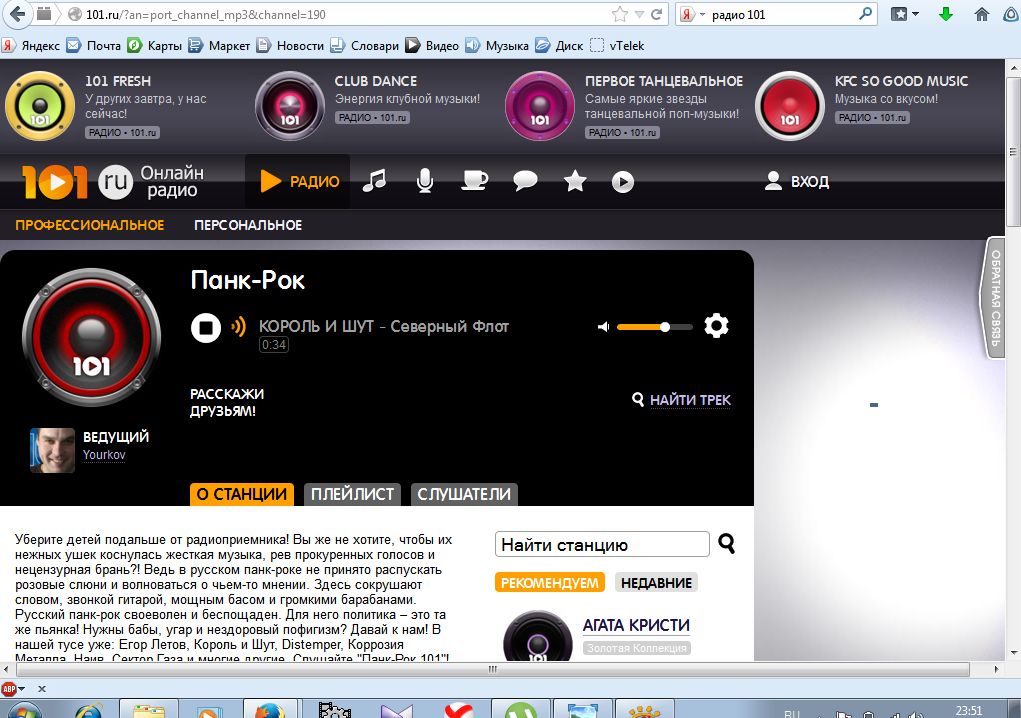
Task: Stop the Панк-Рок stream playback
Action: [x=206, y=327]
